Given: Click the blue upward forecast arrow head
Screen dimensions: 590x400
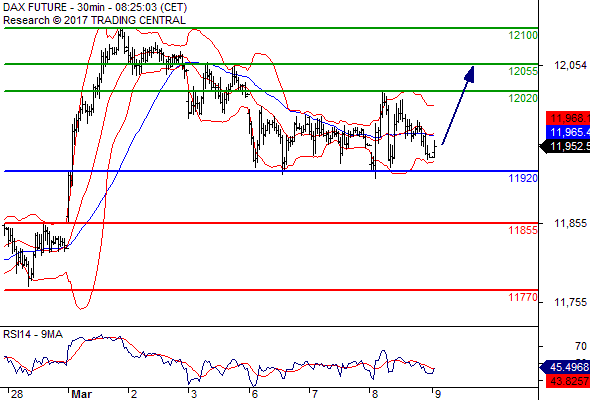Looking at the screenshot, I should point(469,74).
